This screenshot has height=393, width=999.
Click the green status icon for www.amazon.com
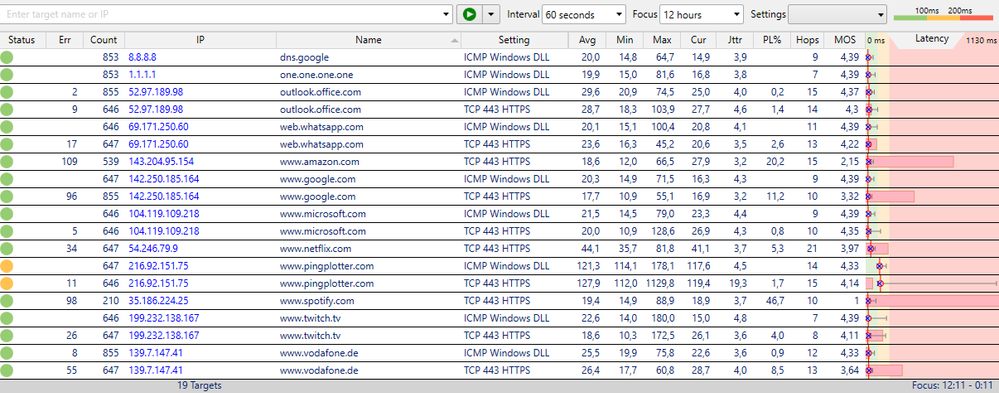tap(7, 162)
